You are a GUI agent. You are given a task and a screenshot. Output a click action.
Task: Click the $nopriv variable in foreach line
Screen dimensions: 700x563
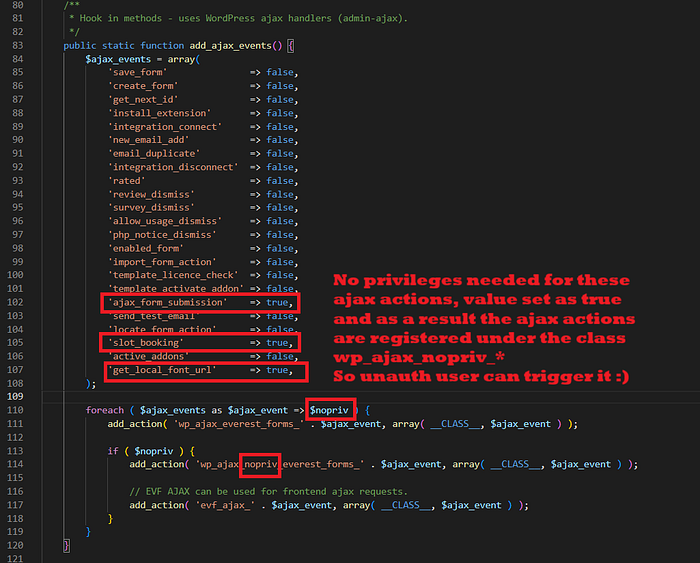329,410
